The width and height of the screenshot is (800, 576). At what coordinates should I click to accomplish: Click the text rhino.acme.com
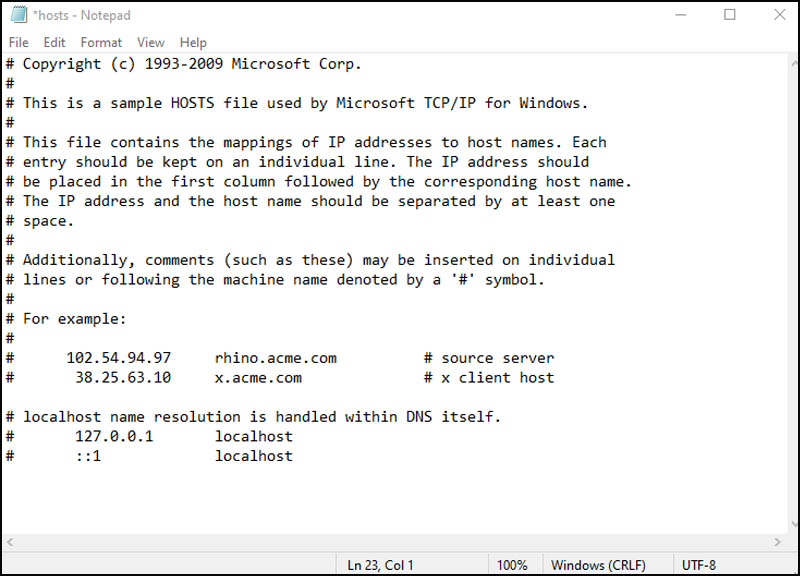(x=275, y=357)
